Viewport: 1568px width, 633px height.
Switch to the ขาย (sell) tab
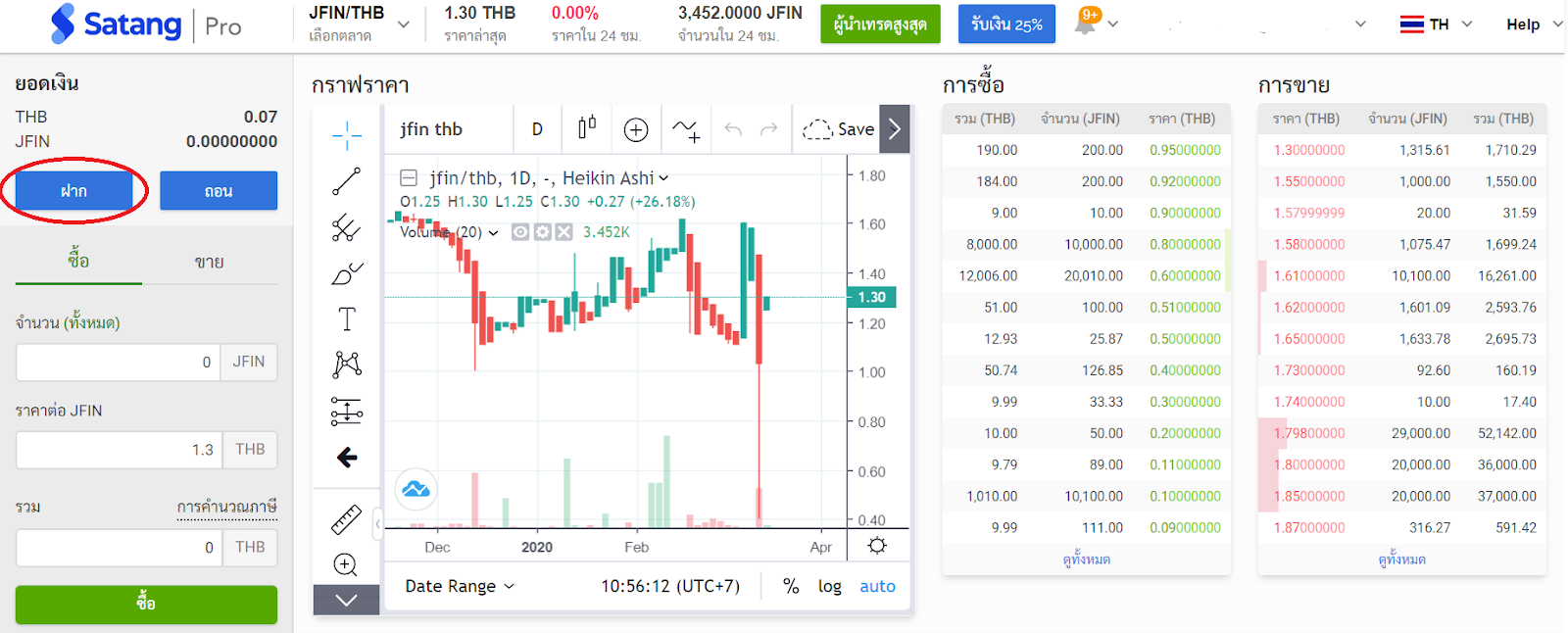tap(209, 262)
